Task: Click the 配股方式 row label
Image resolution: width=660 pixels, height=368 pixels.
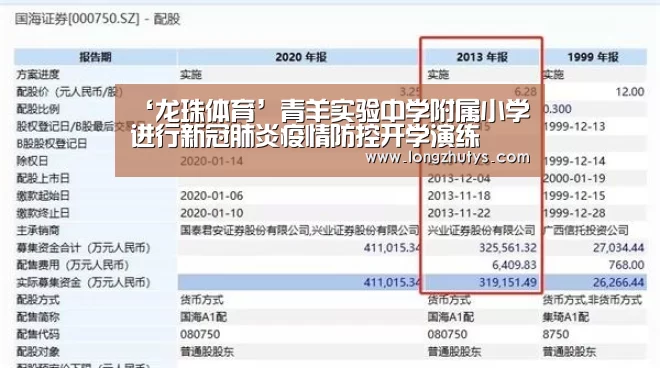Action: (x=38, y=300)
